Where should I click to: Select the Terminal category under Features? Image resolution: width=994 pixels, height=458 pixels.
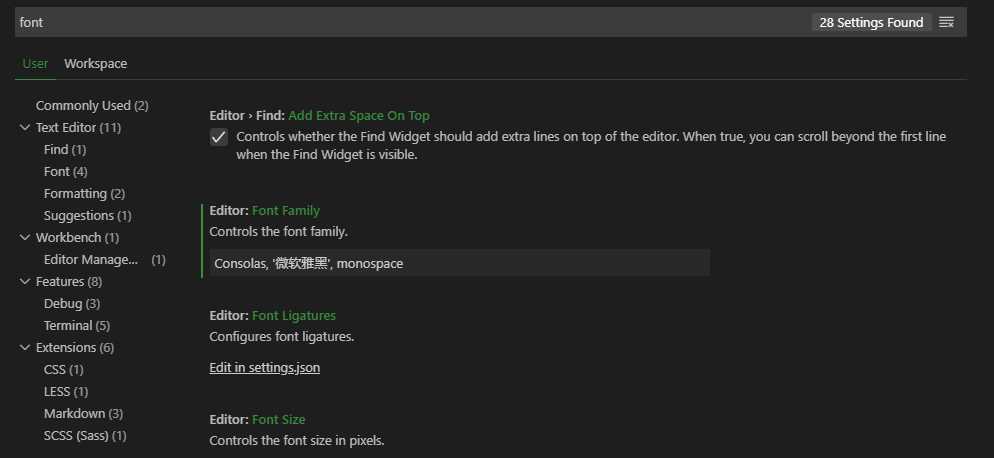(77, 325)
